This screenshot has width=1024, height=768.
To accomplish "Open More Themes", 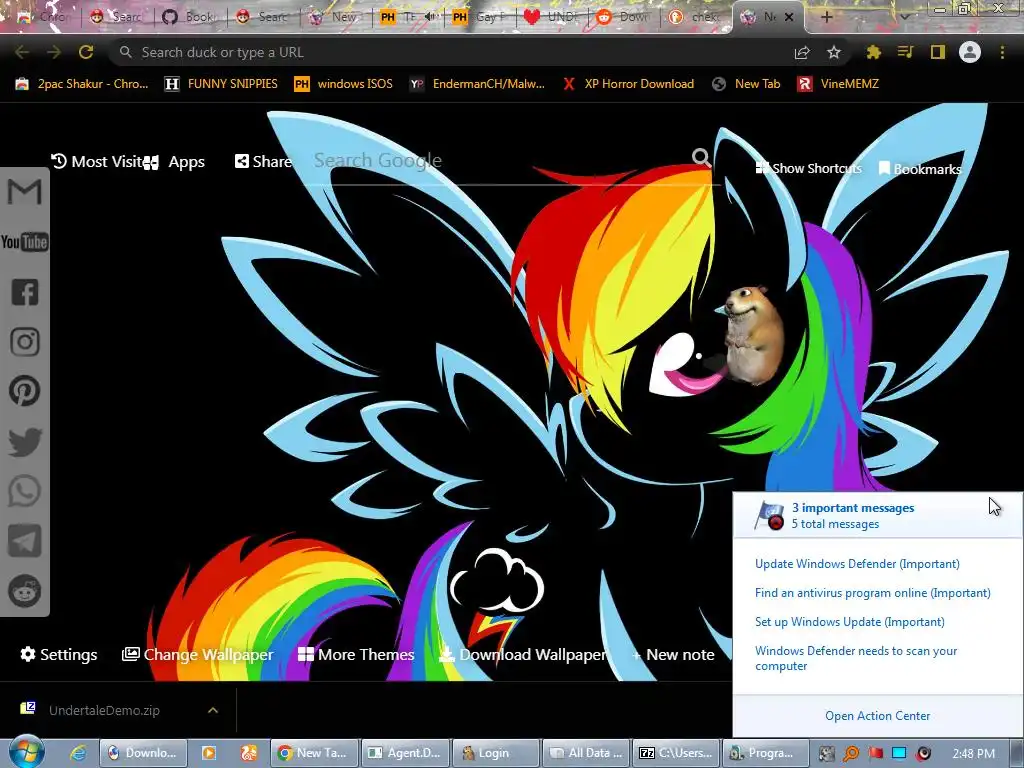I will pos(356,654).
